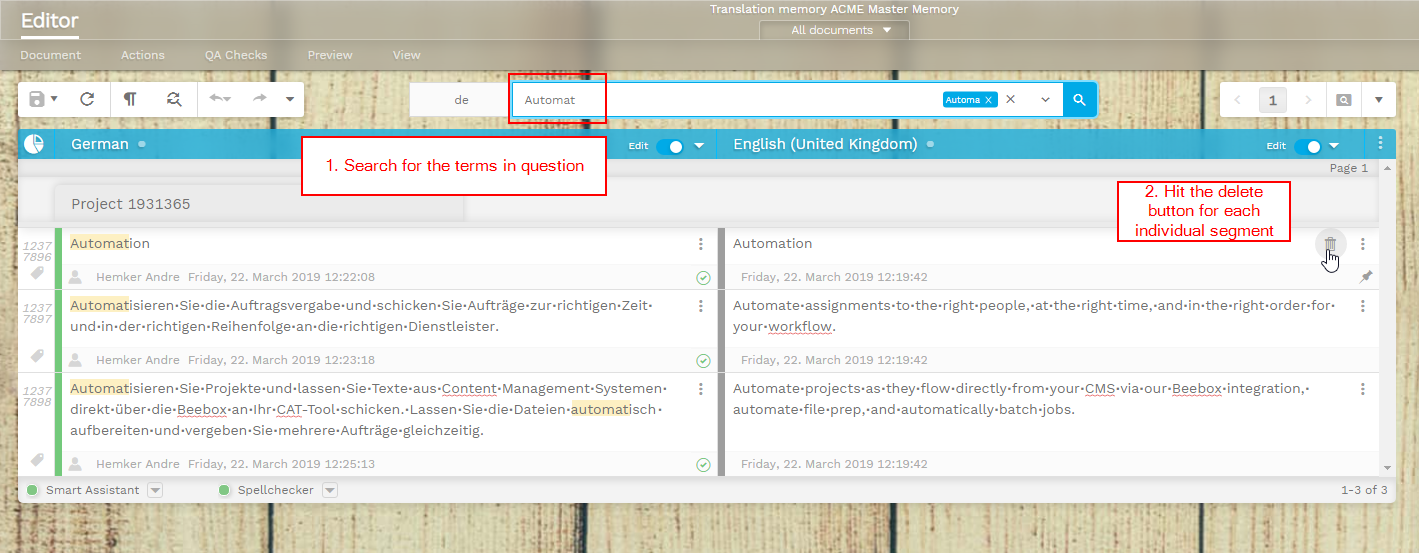Open the All documents dropdown
Screen dimensions: 1419x553
833,30
